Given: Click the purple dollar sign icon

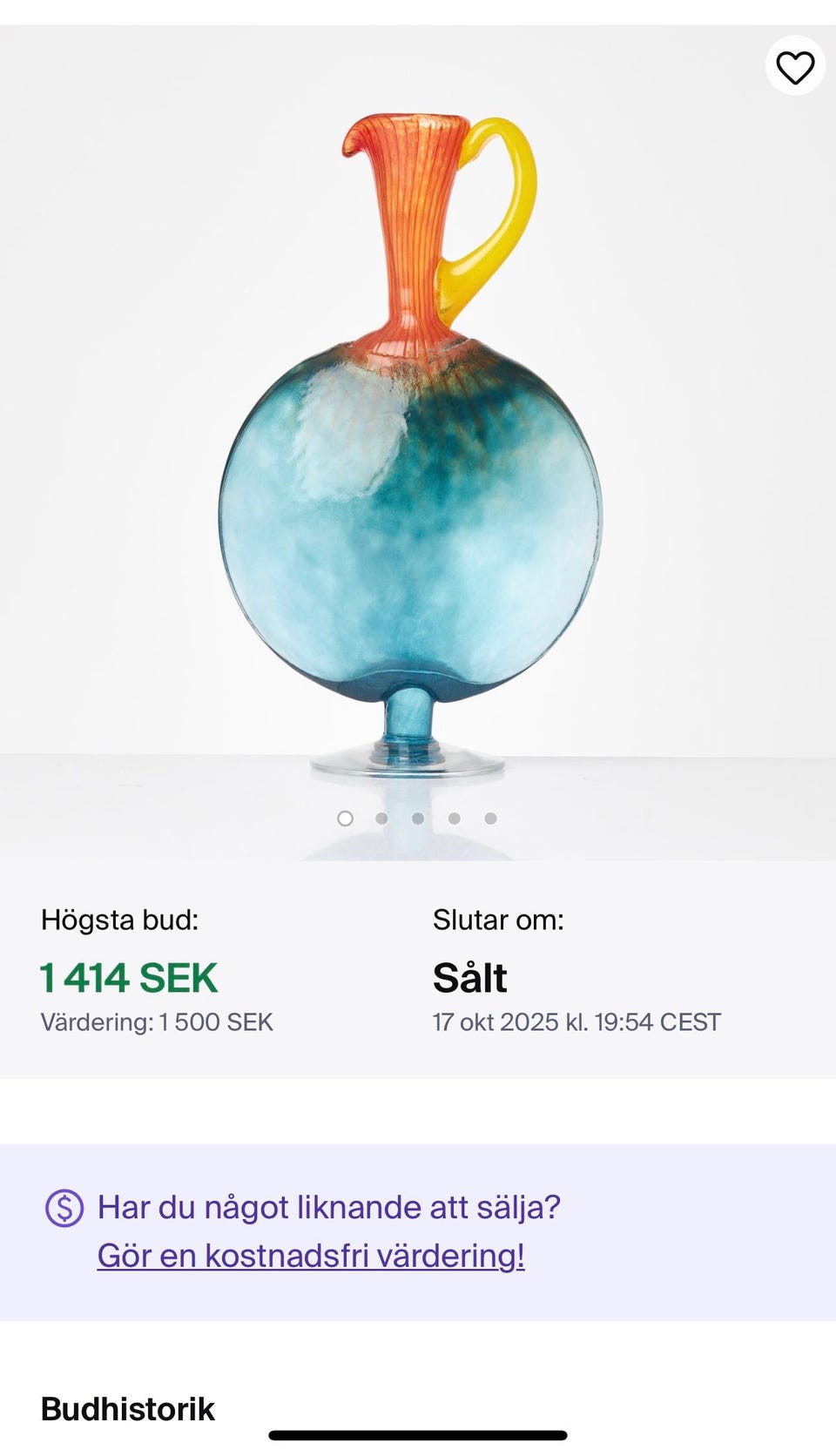Looking at the screenshot, I should point(64,1208).
